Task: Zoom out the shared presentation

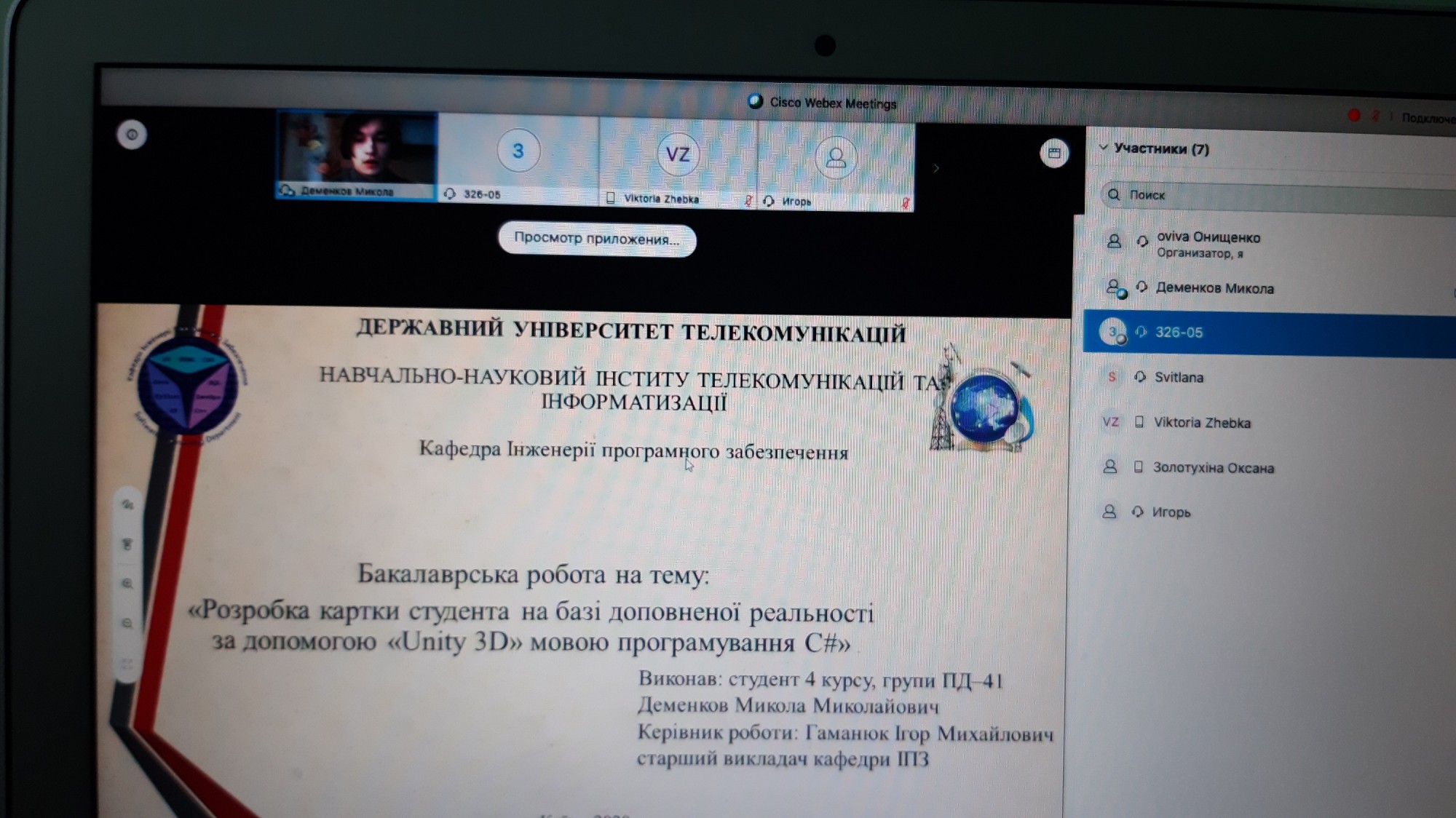Action: [127, 624]
